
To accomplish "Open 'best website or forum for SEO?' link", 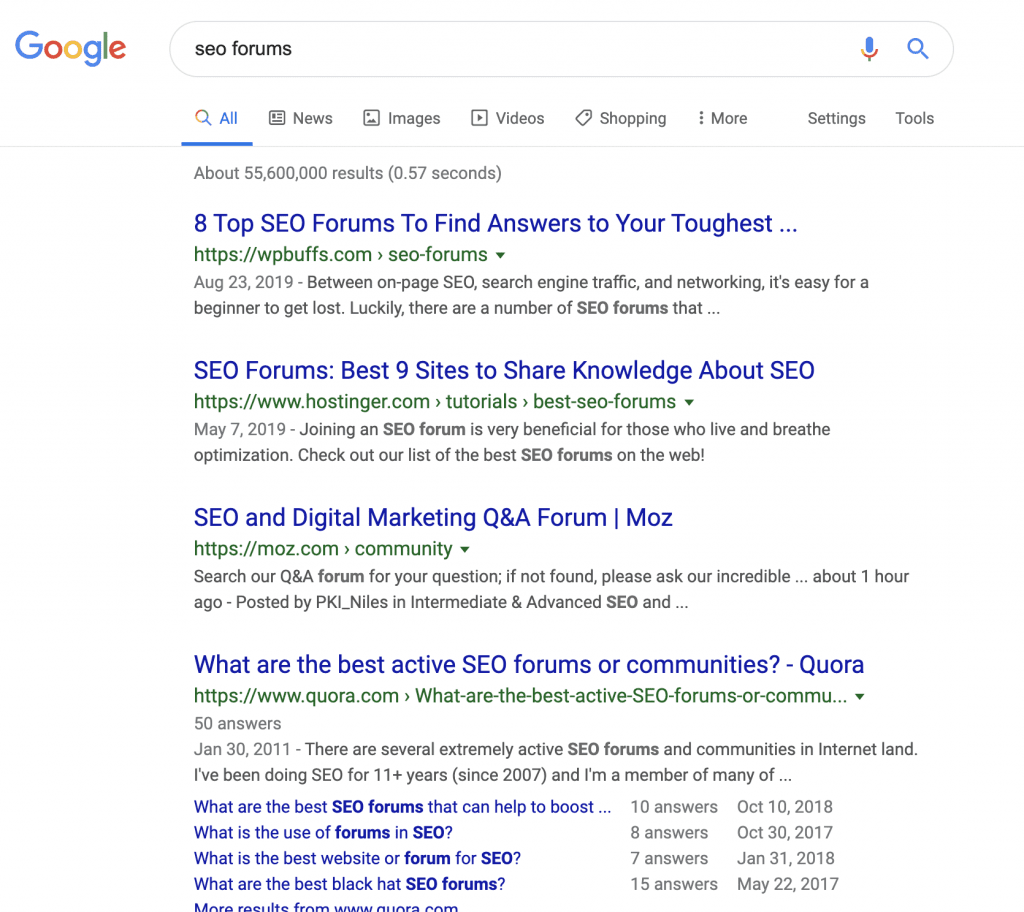I will point(357,858).
